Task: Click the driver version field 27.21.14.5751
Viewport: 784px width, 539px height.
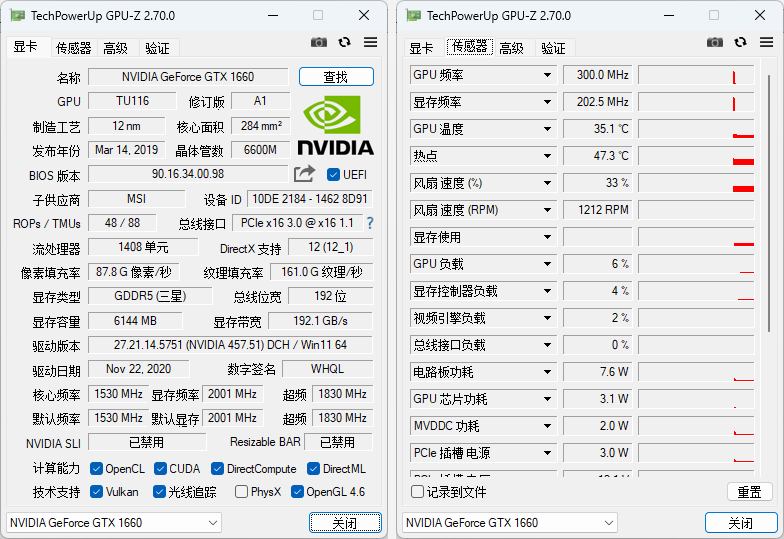Action: [230, 345]
